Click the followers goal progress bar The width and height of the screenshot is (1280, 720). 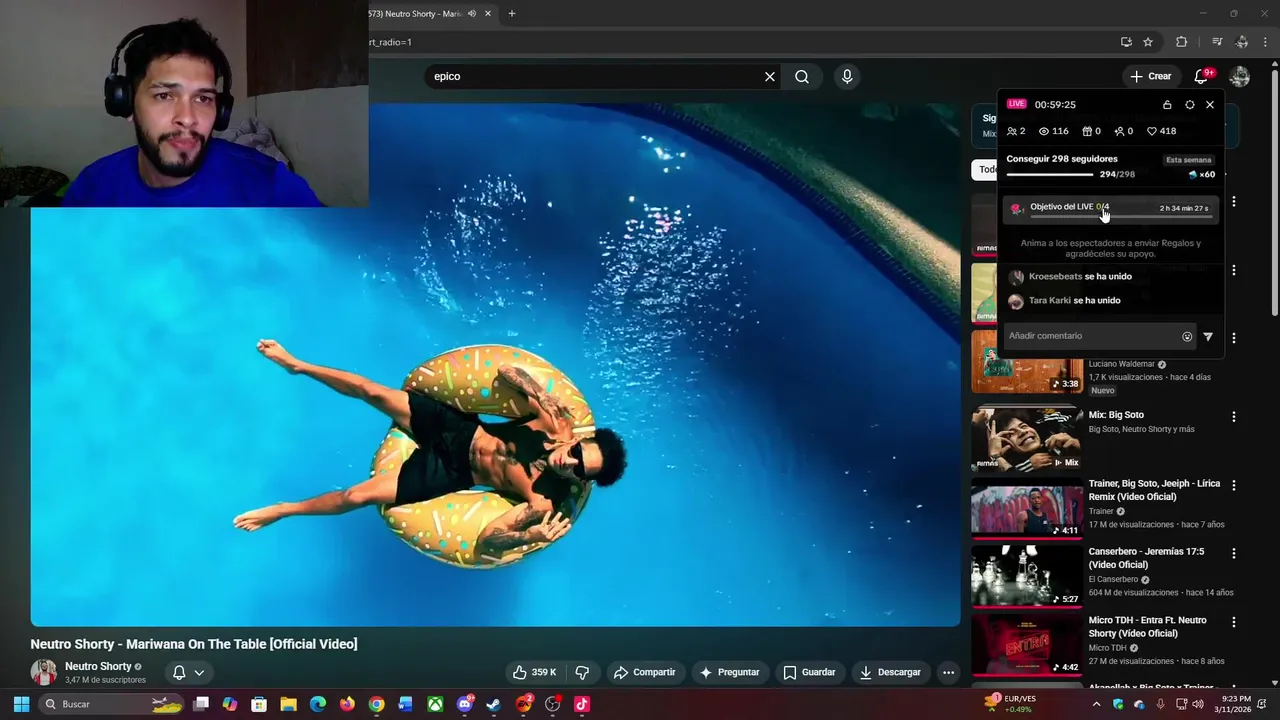[1050, 174]
